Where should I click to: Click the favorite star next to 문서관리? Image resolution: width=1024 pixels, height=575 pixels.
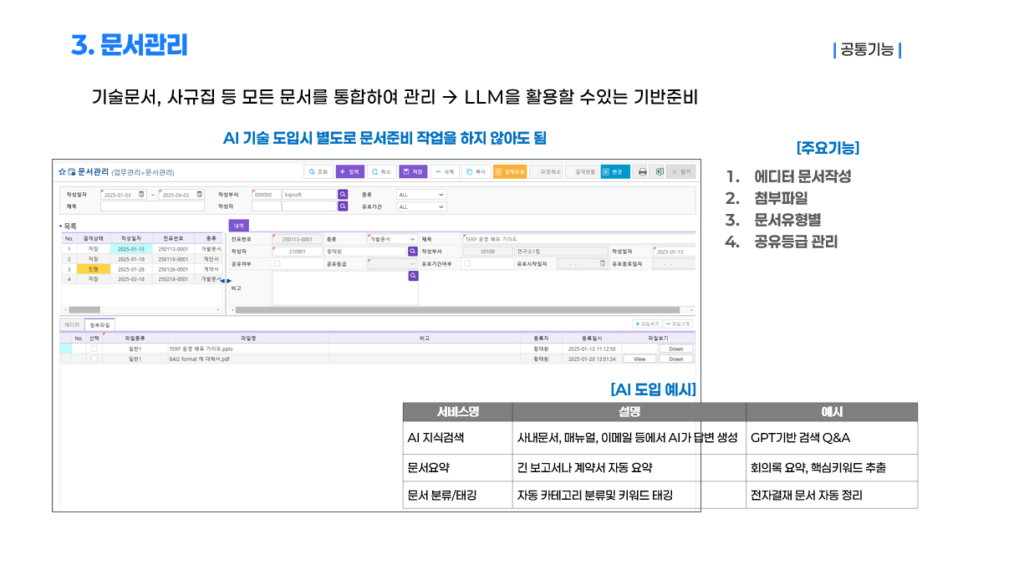[62, 172]
